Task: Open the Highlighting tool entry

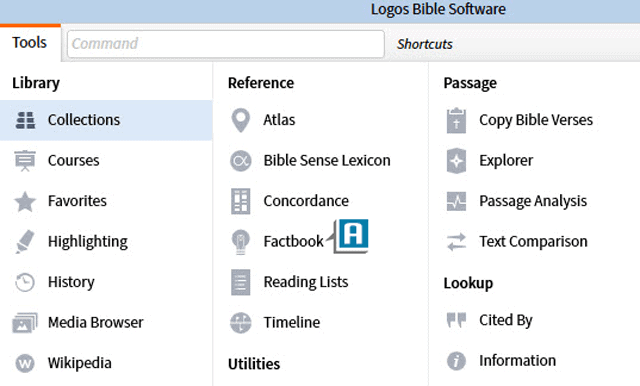Action: pyautogui.click(x=88, y=242)
